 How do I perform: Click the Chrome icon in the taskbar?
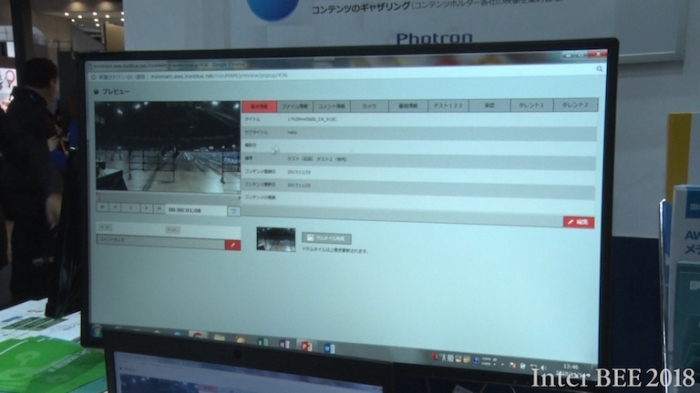click(x=197, y=336)
